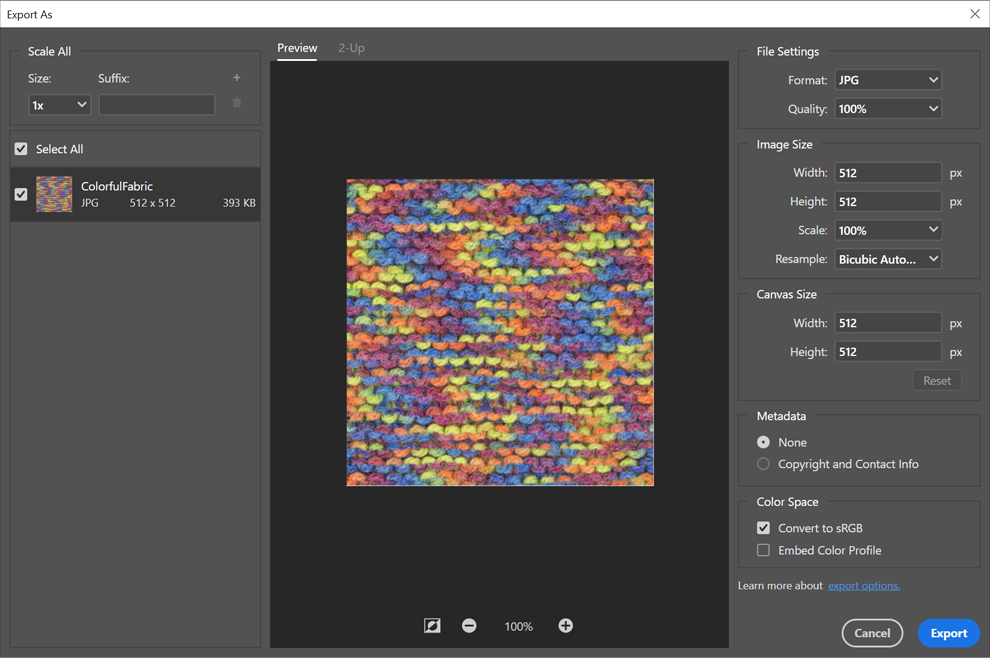Close the Export As dialog
Image resolution: width=990 pixels, height=658 pixels.
(x=975, y=14)
